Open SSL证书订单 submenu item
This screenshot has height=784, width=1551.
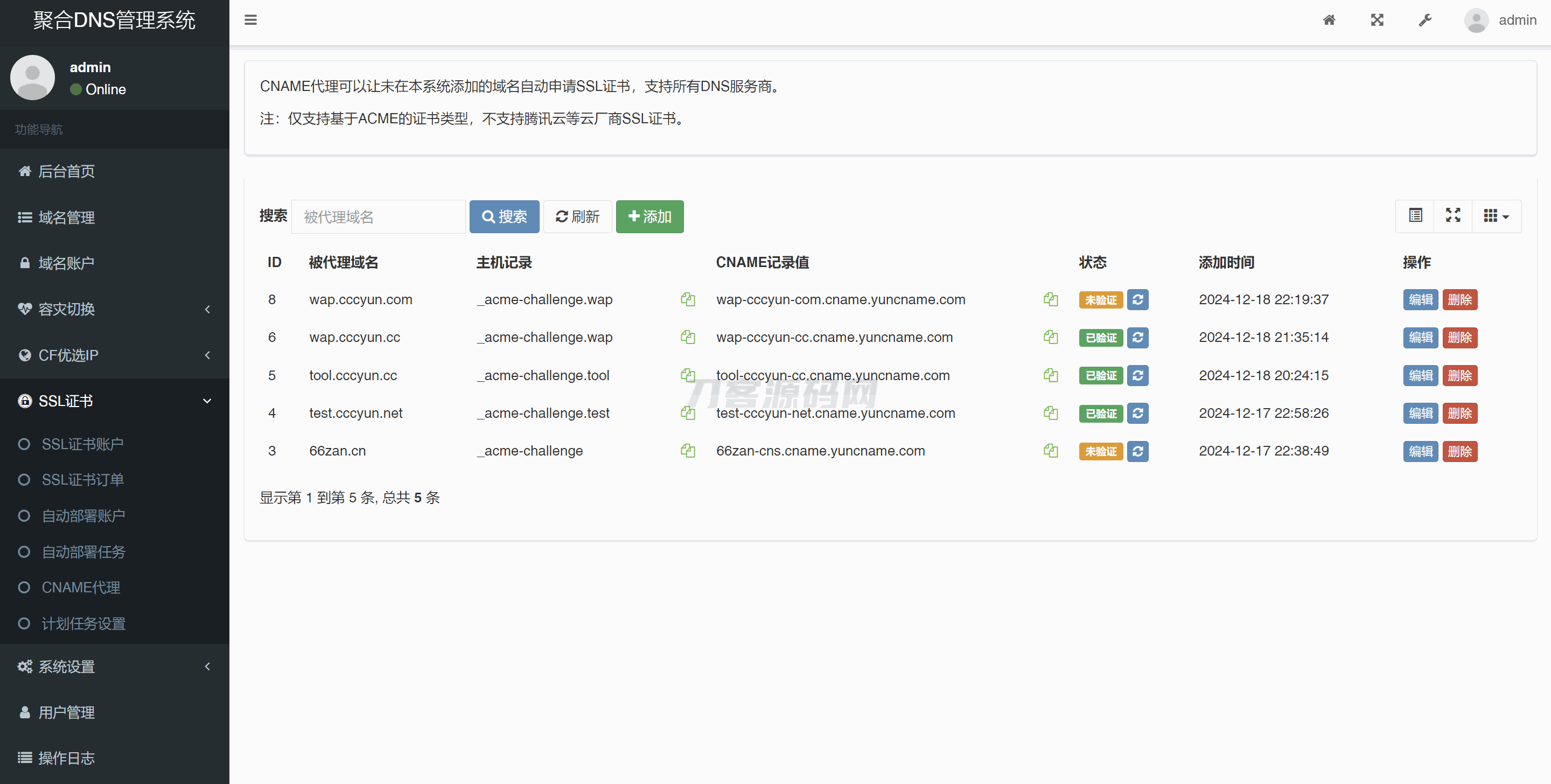pos(82,480)
